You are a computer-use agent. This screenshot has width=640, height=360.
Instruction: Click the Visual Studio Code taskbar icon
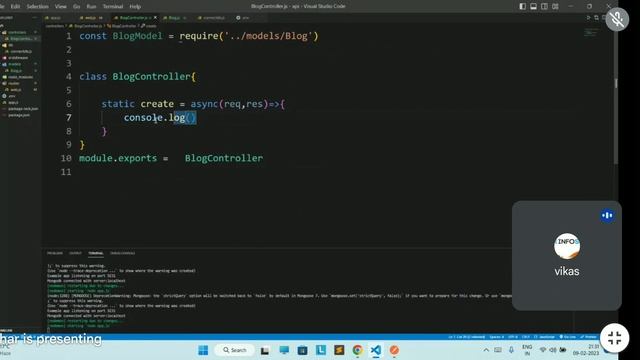[x=376, y=350]
